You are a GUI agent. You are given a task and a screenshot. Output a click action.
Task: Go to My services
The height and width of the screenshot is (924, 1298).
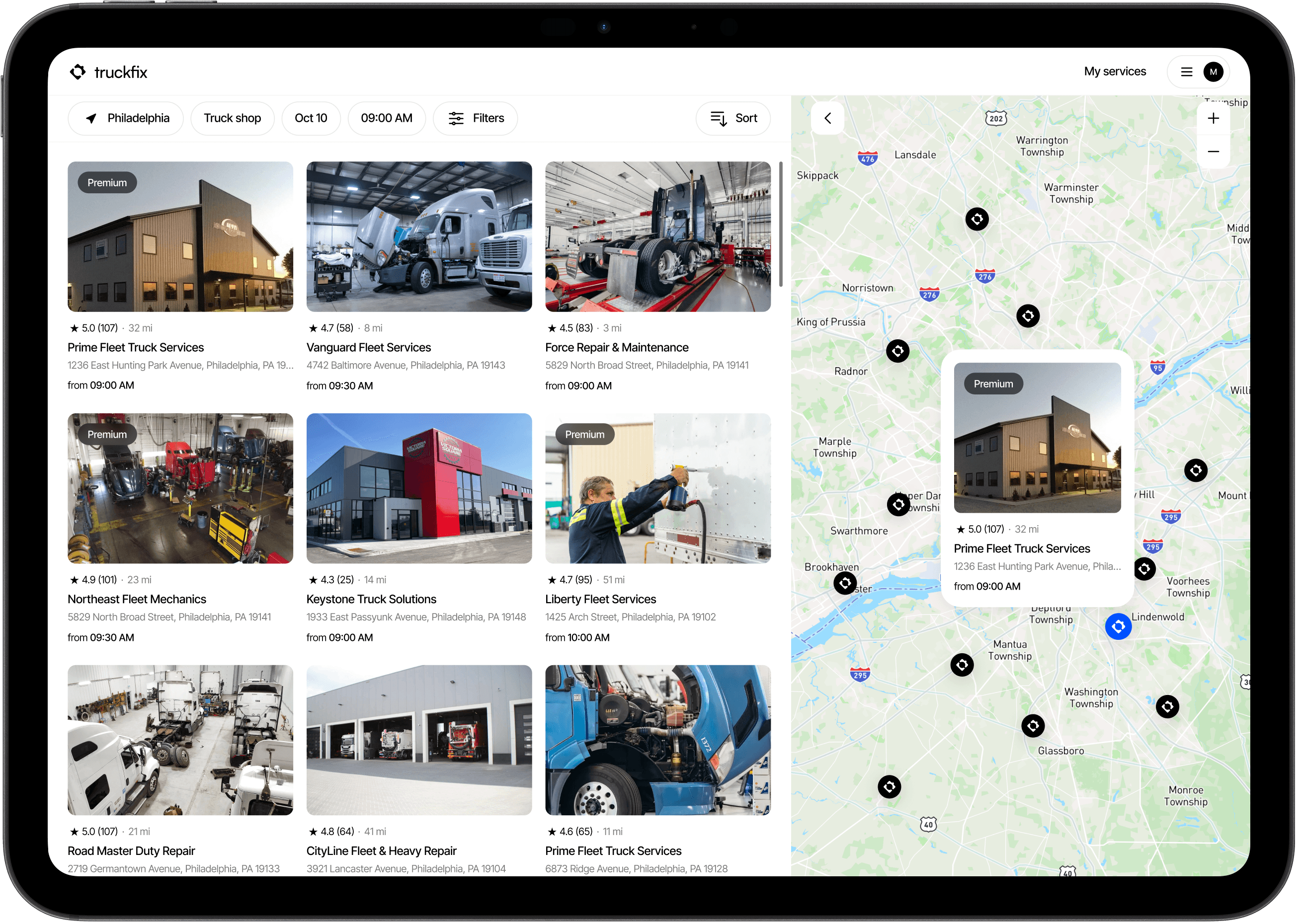(x=1114, y=72)
